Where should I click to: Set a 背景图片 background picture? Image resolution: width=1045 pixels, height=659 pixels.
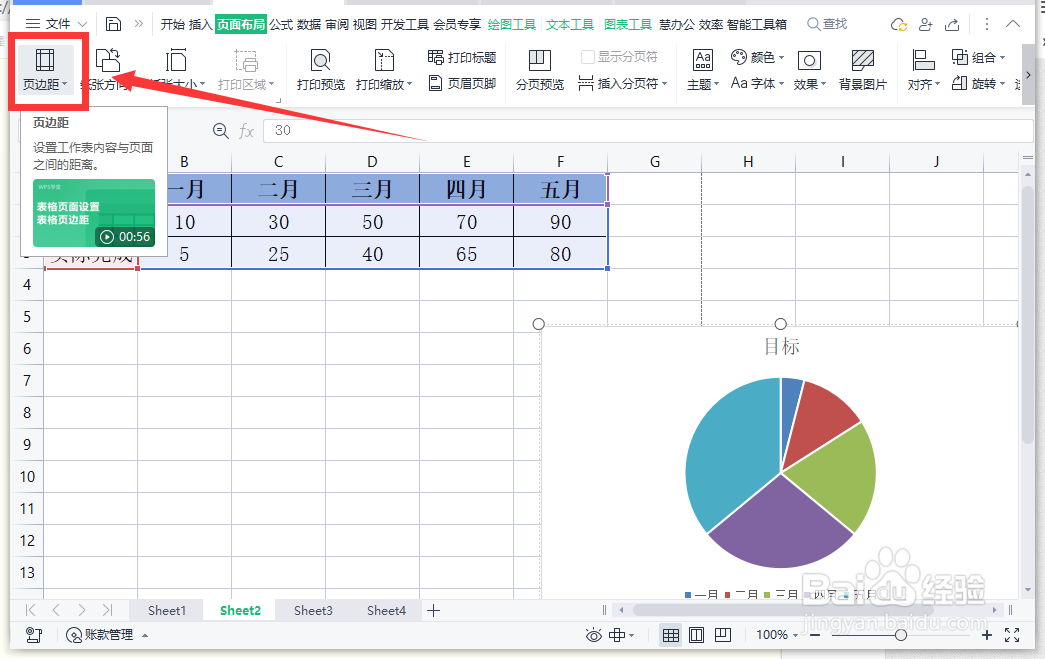point(862,69)
